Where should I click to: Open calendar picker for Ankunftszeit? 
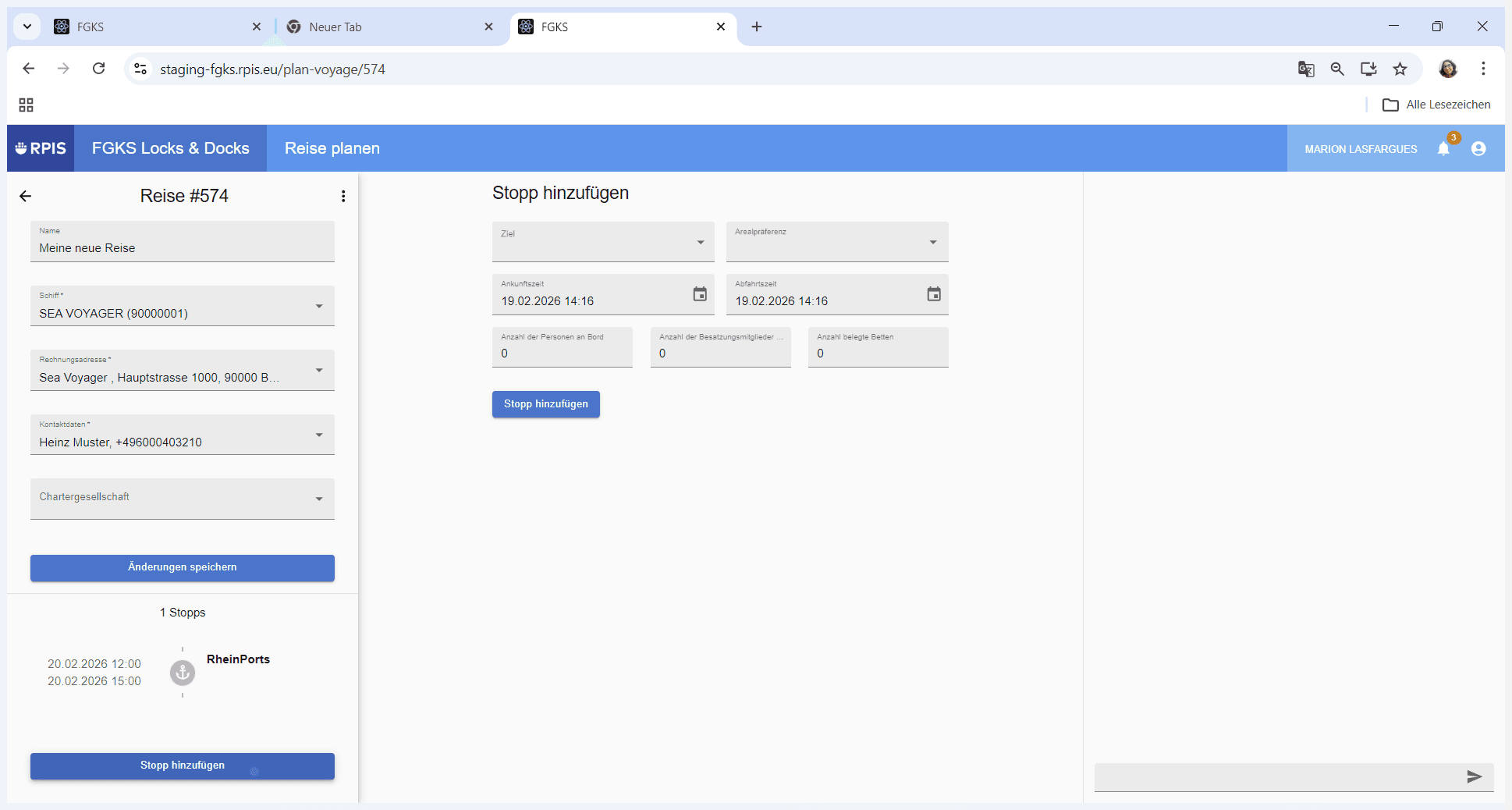[700, 294]
